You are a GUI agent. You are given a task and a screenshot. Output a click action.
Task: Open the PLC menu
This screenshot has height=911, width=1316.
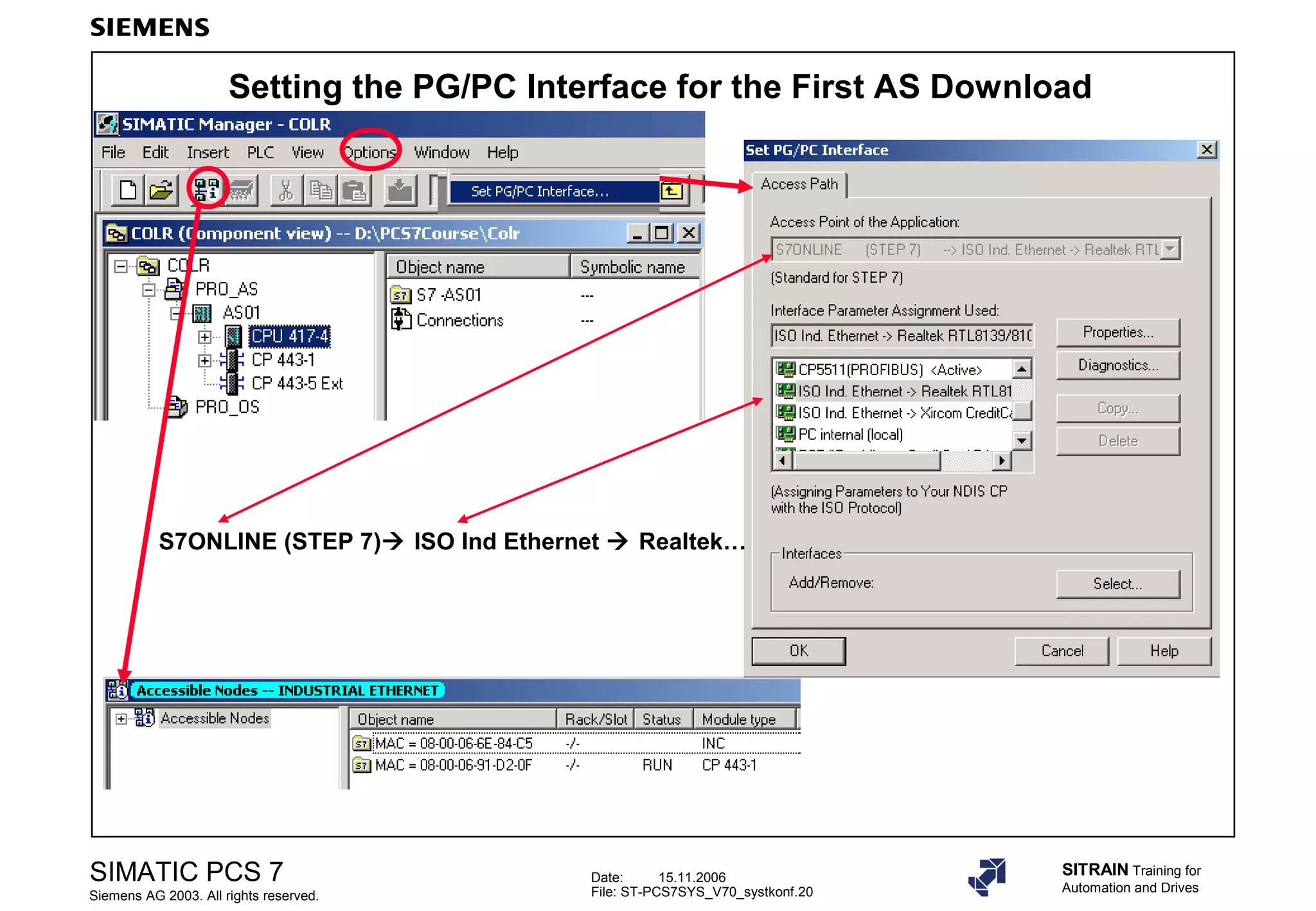[x=260, y=152]
